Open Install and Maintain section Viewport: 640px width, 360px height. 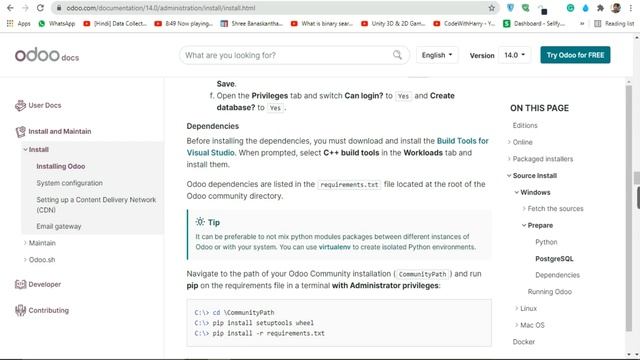coord(60,131)
